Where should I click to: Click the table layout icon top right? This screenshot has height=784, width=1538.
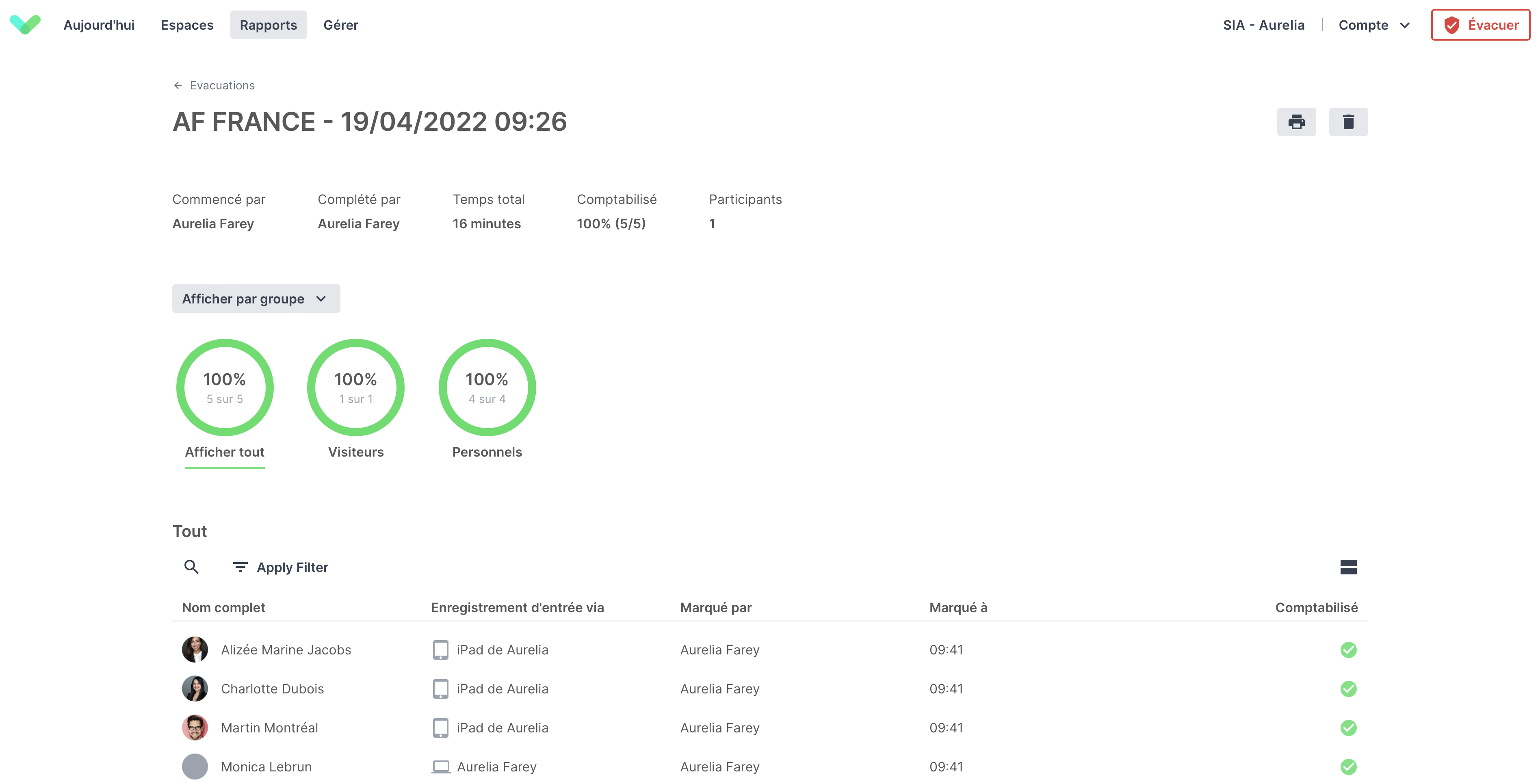click(x=1349, y=567)
